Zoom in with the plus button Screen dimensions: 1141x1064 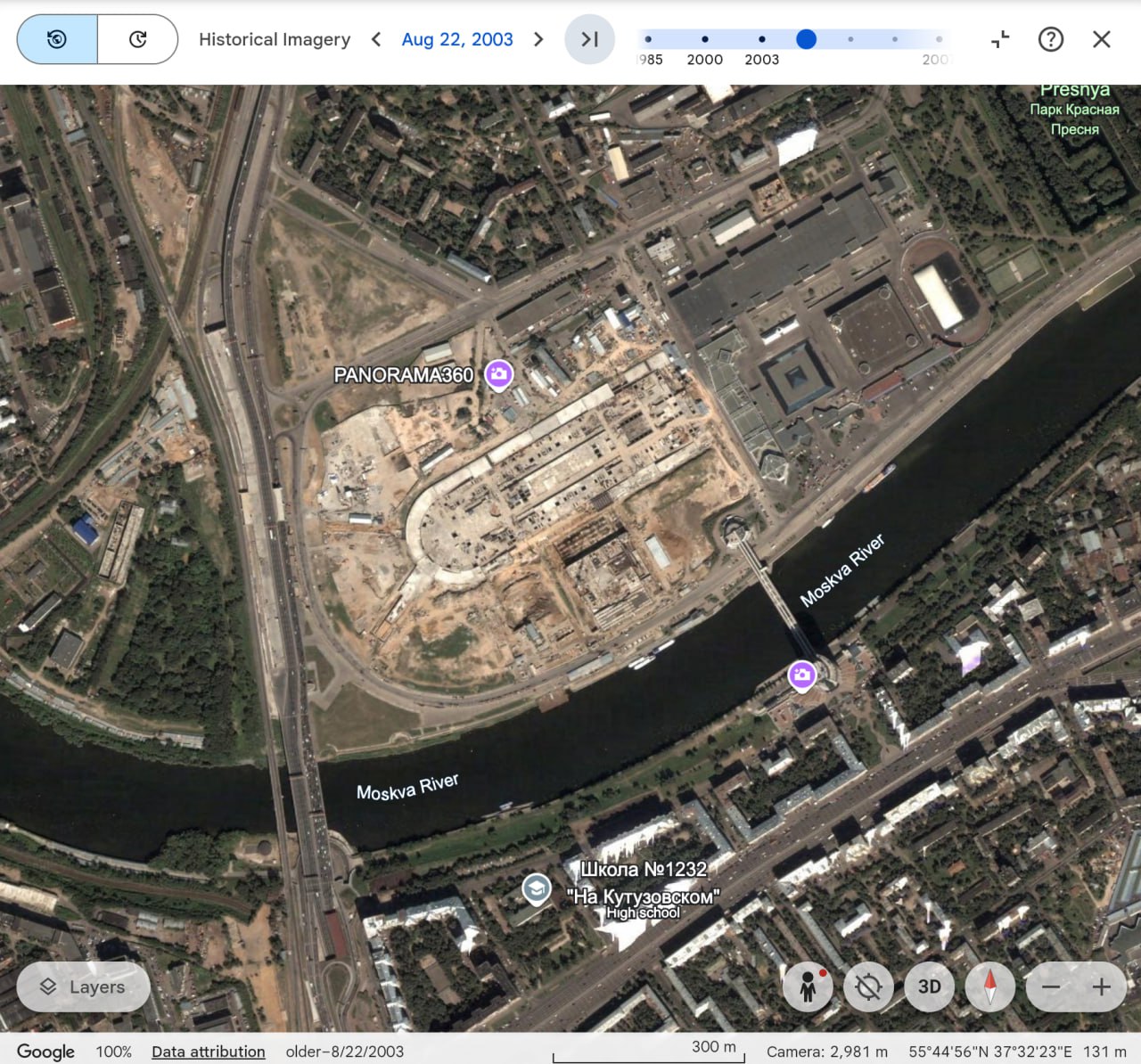click(x=1102, y=986)
